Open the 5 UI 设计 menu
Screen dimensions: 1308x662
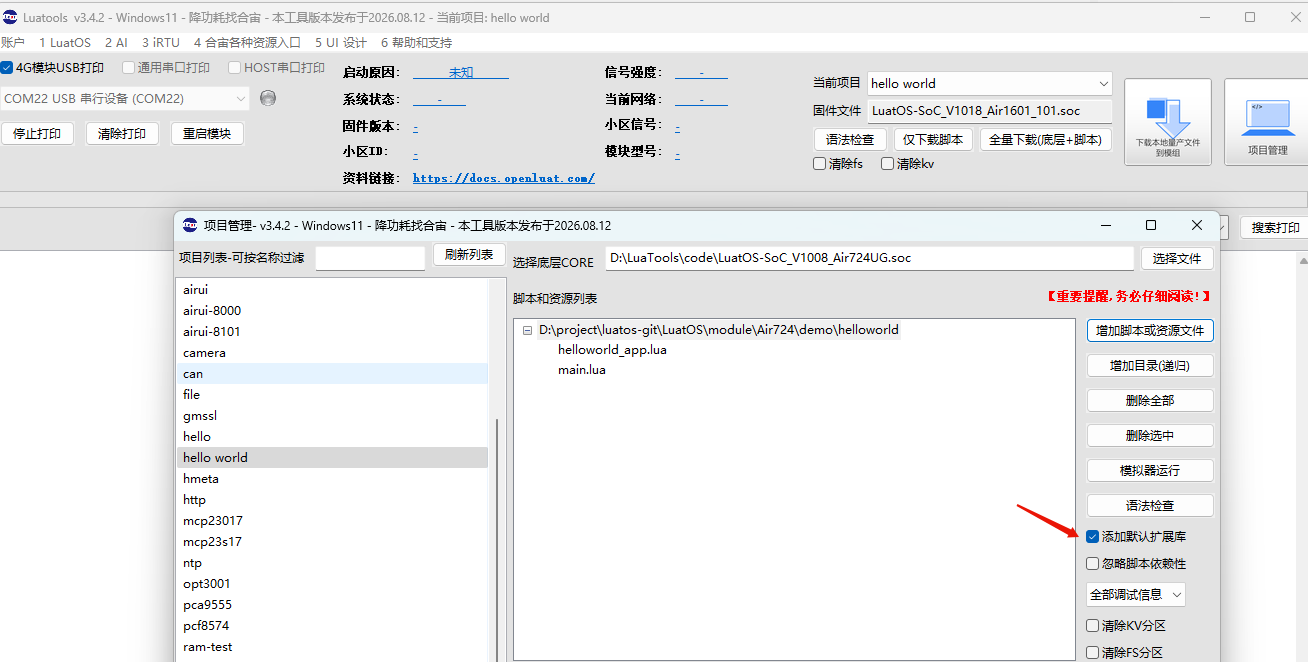pyautogui.click(x=341, y=43)
